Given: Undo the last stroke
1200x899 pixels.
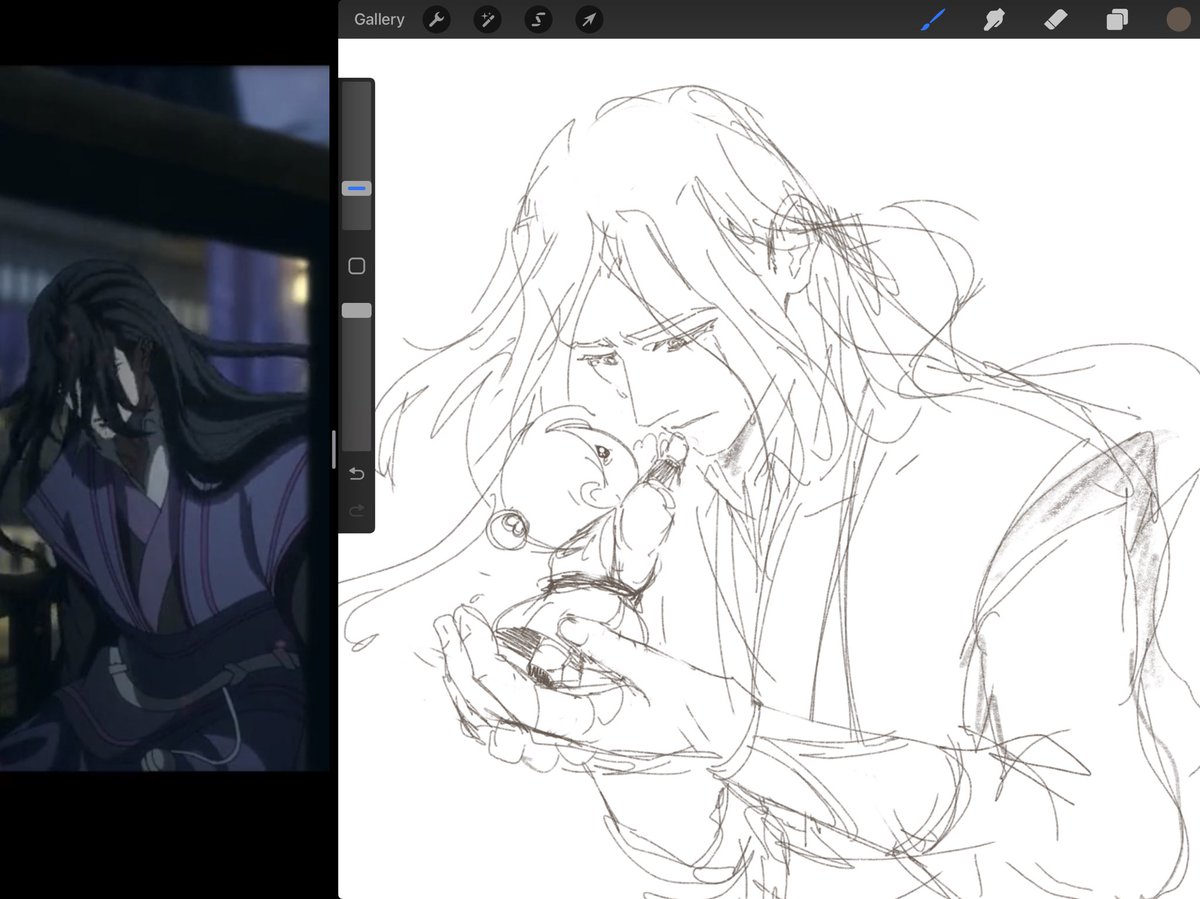Looking at the screenshot, I should coord(357,474).
